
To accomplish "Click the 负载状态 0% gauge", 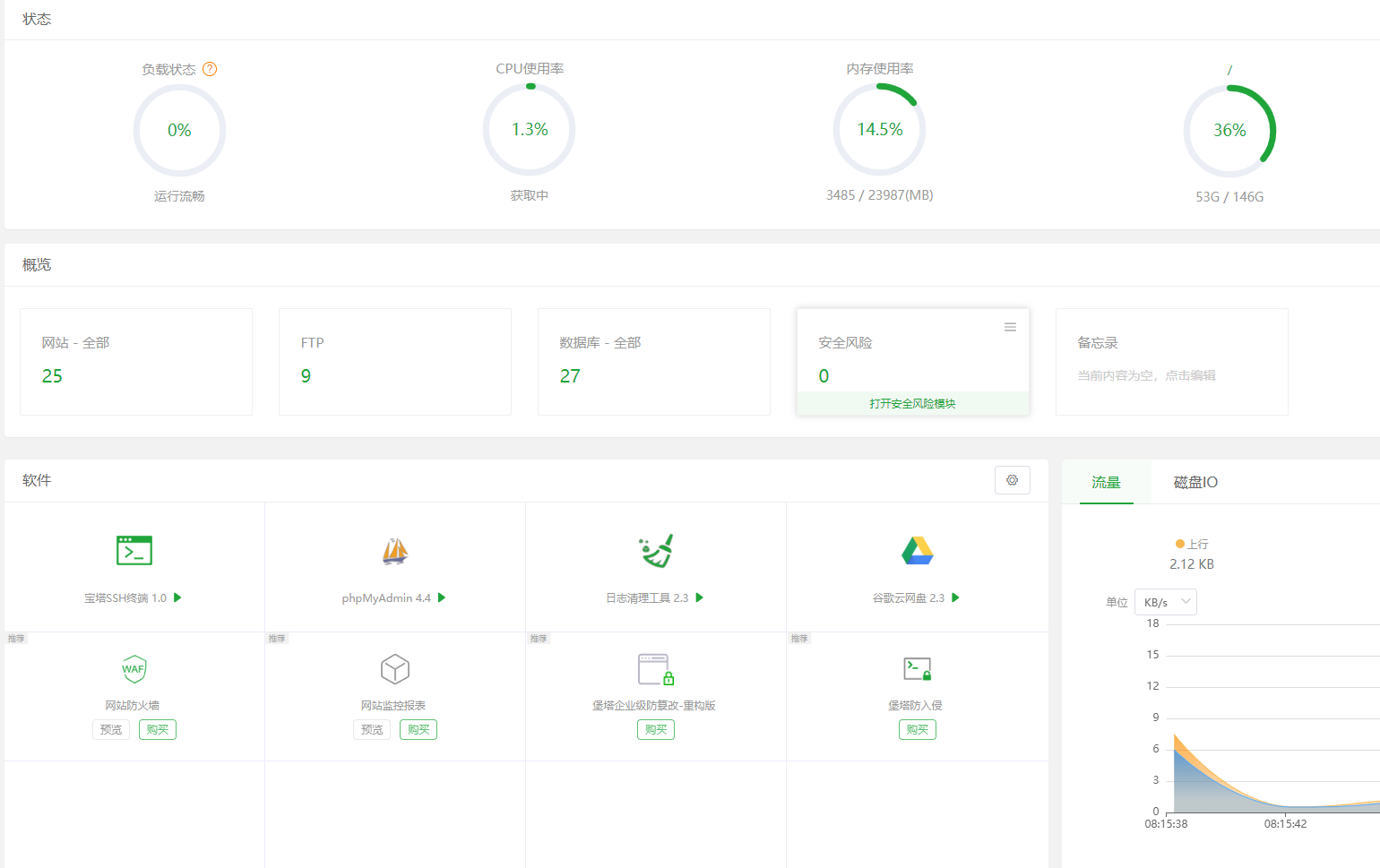I will click(179, 130).
